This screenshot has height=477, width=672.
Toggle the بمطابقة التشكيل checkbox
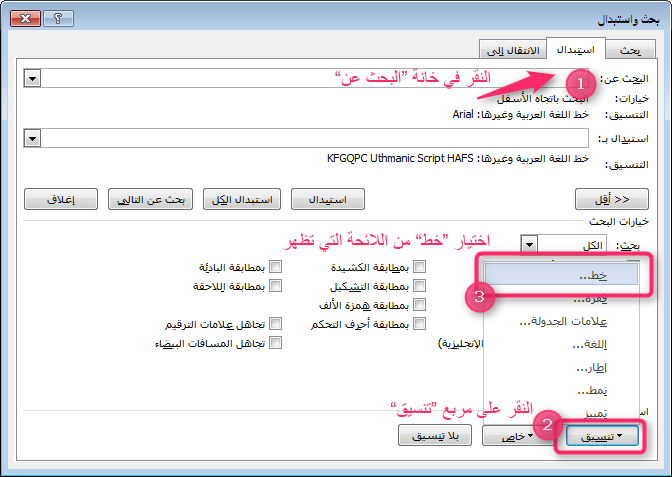coord(420,286)
